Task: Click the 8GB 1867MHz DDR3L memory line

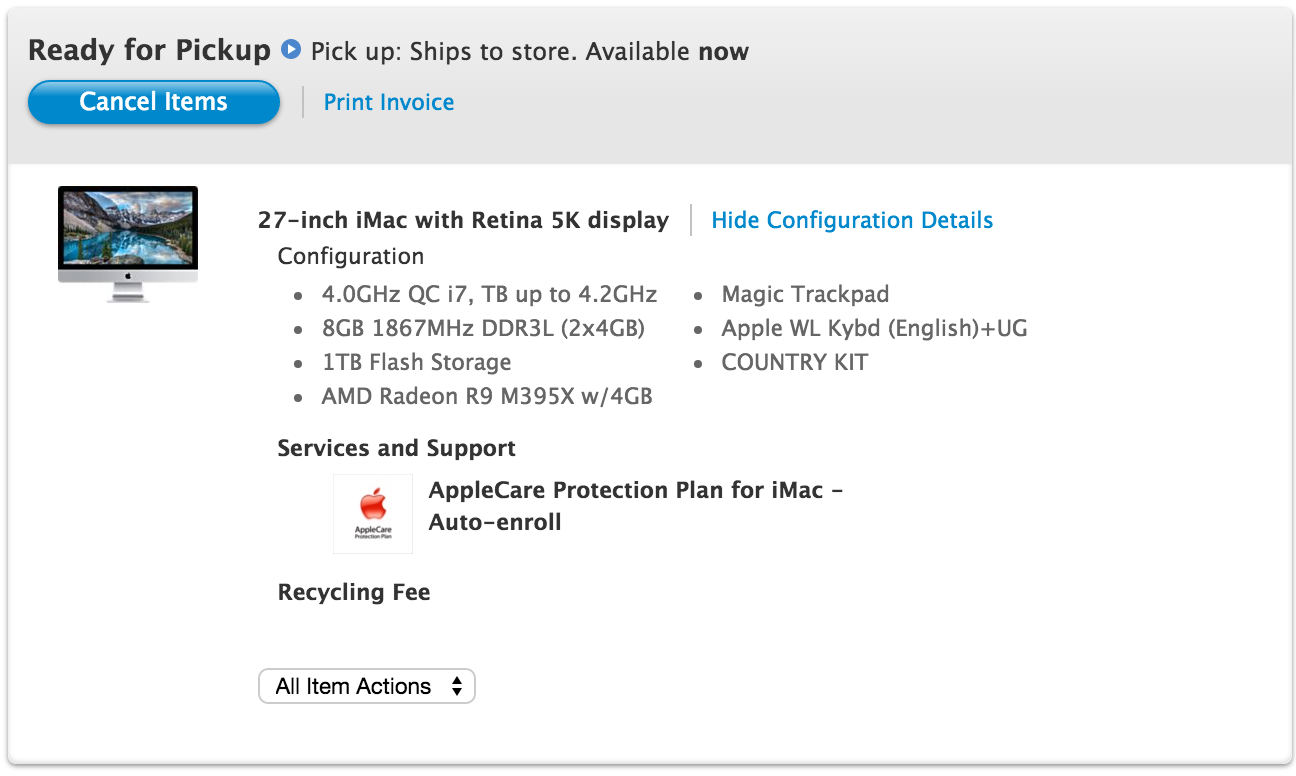Action: click(483, 328)
